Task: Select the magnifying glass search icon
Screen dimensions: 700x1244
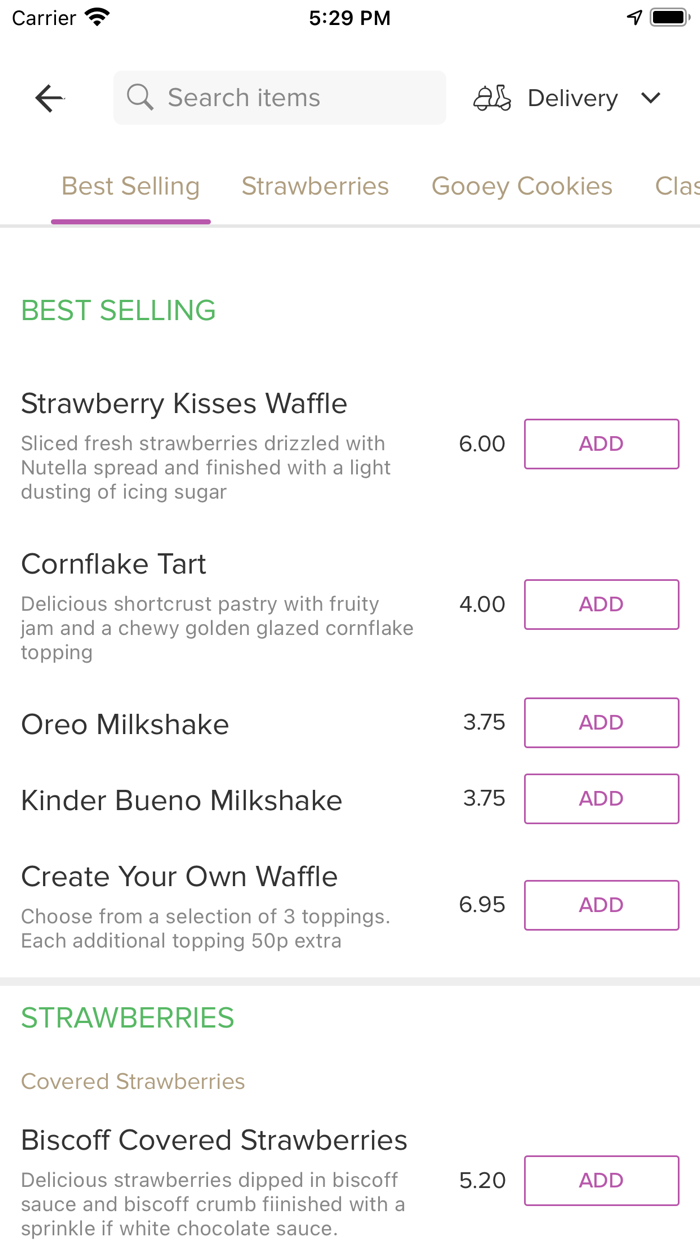Action: point(139,97)
